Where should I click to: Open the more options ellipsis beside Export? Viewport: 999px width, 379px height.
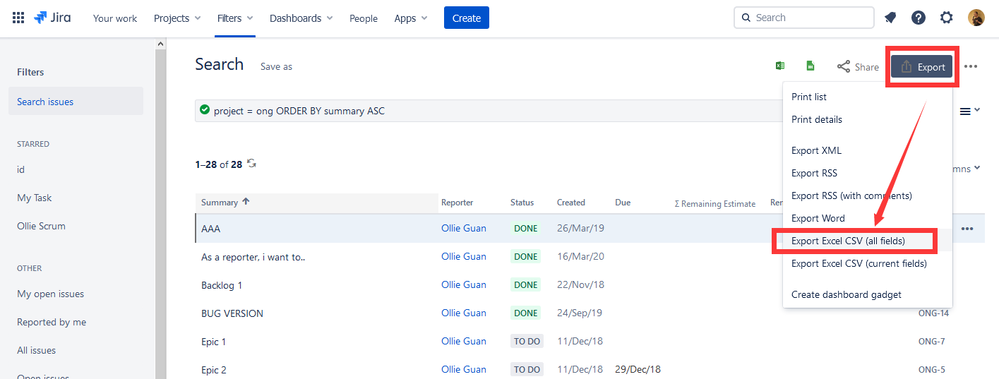pyautogui.click(x=970, y=66)
